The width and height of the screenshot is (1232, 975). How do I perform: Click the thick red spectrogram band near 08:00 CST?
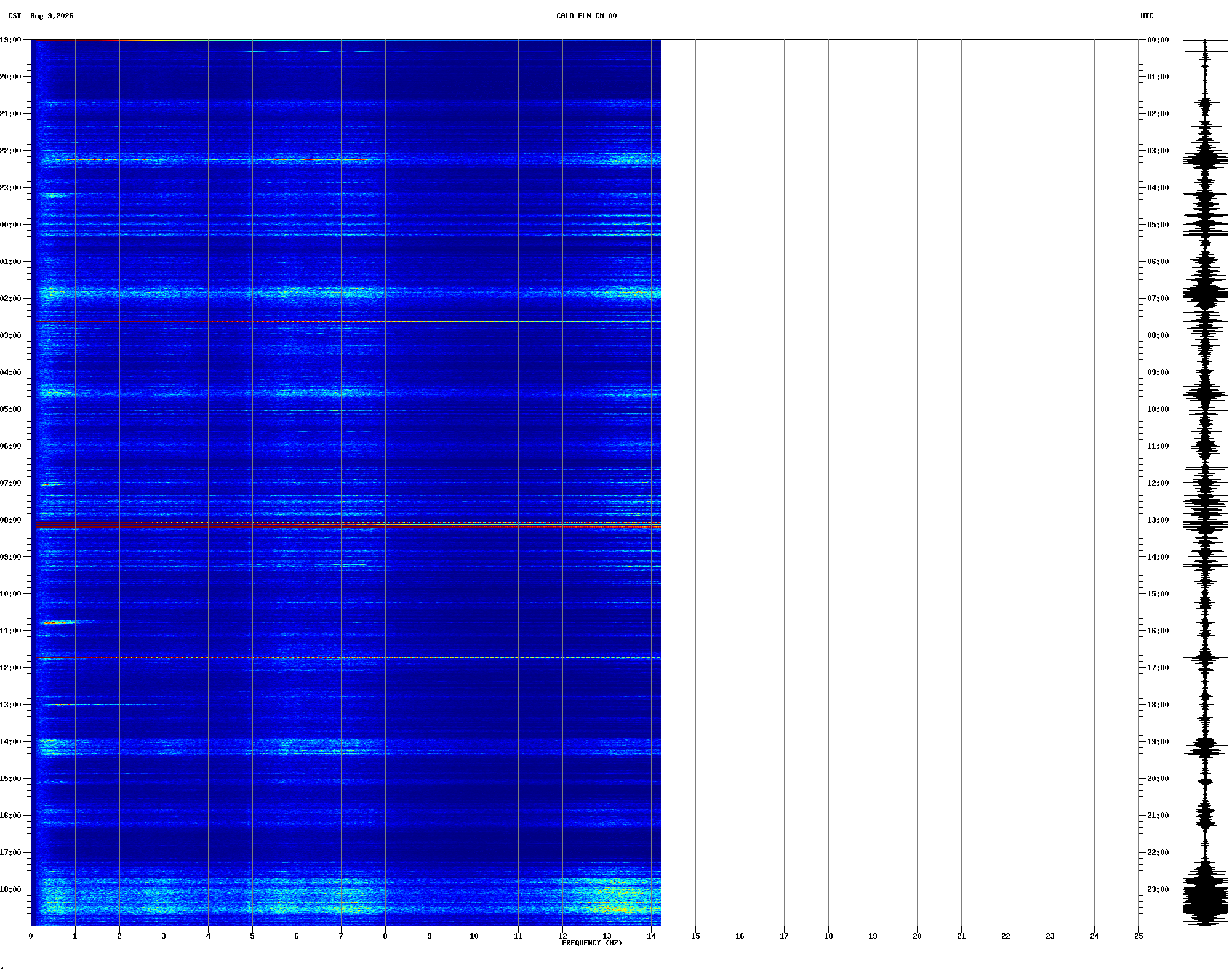(348, 525)
